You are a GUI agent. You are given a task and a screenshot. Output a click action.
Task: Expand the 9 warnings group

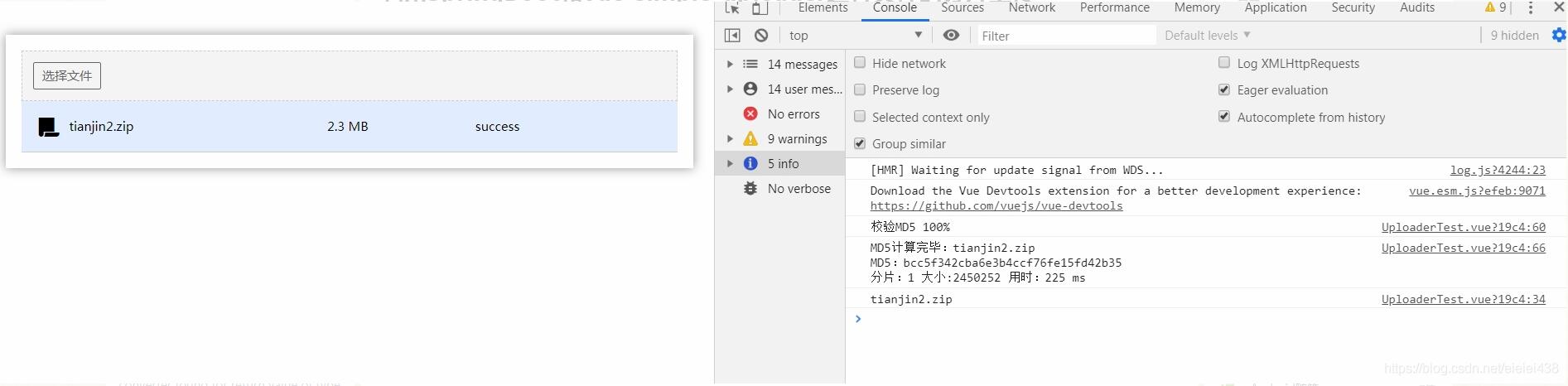[x=730, y=138]
